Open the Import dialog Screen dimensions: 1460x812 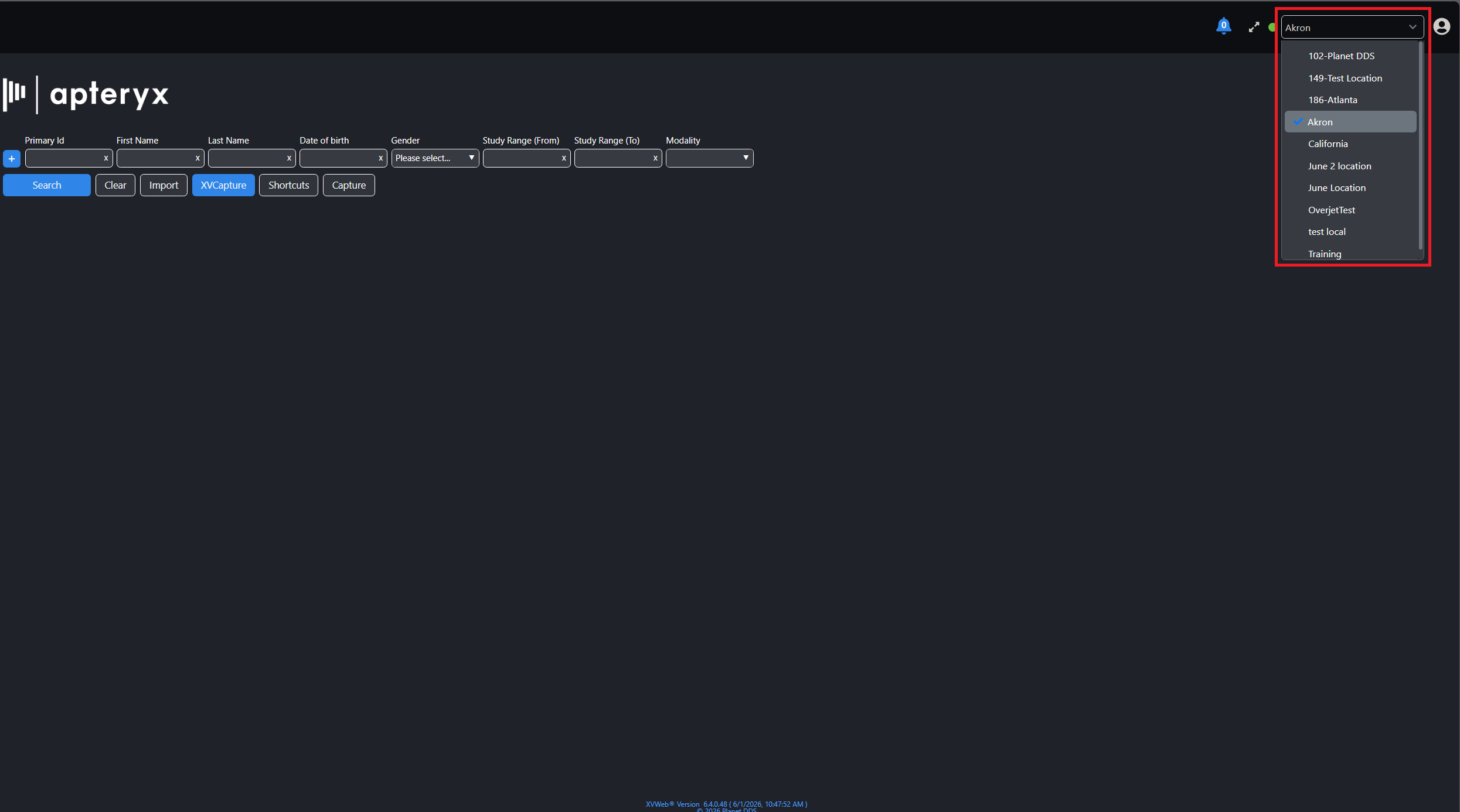164,185
